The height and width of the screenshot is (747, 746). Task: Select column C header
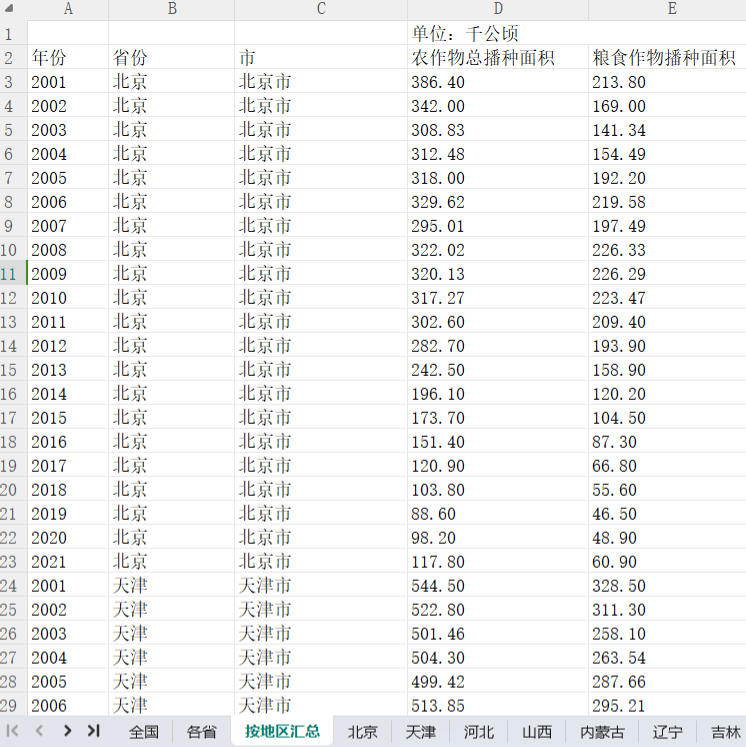click(321, 9)
